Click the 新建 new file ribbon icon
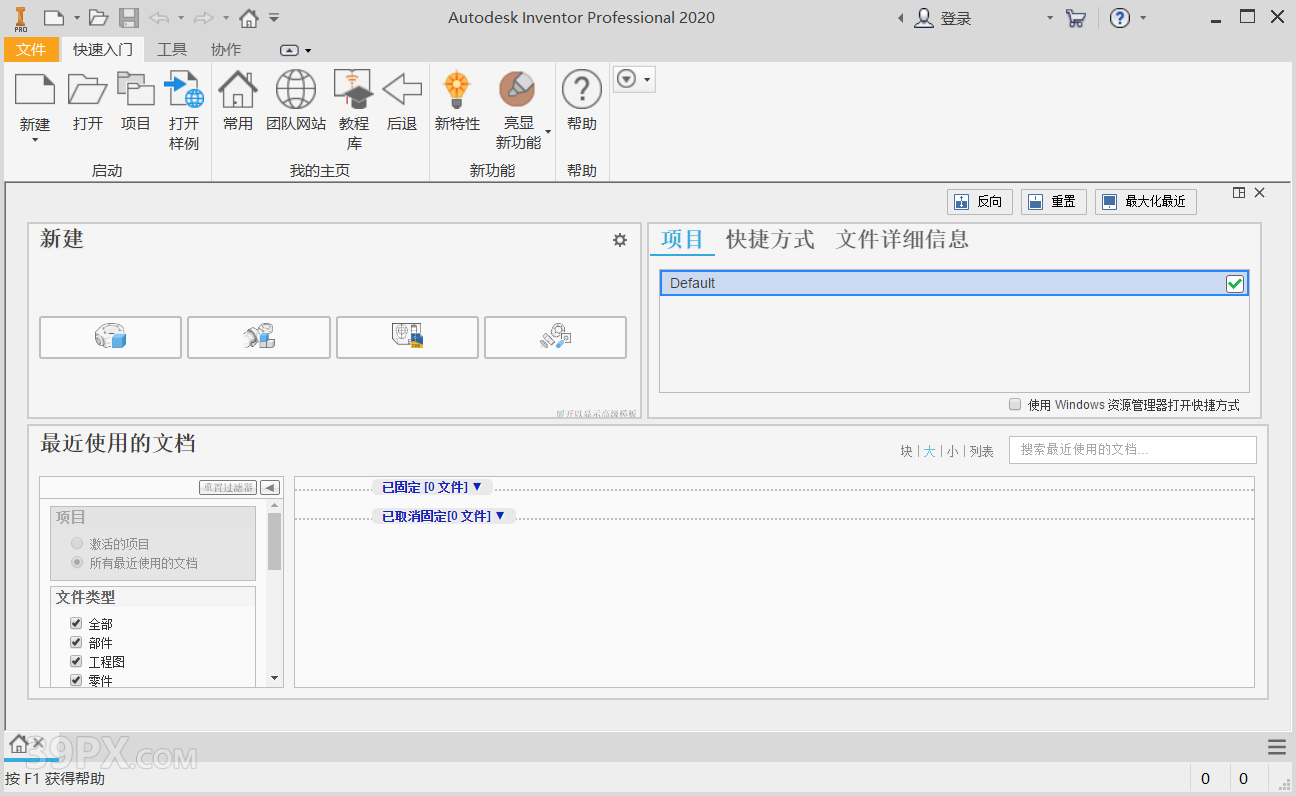 click(35, 90)
